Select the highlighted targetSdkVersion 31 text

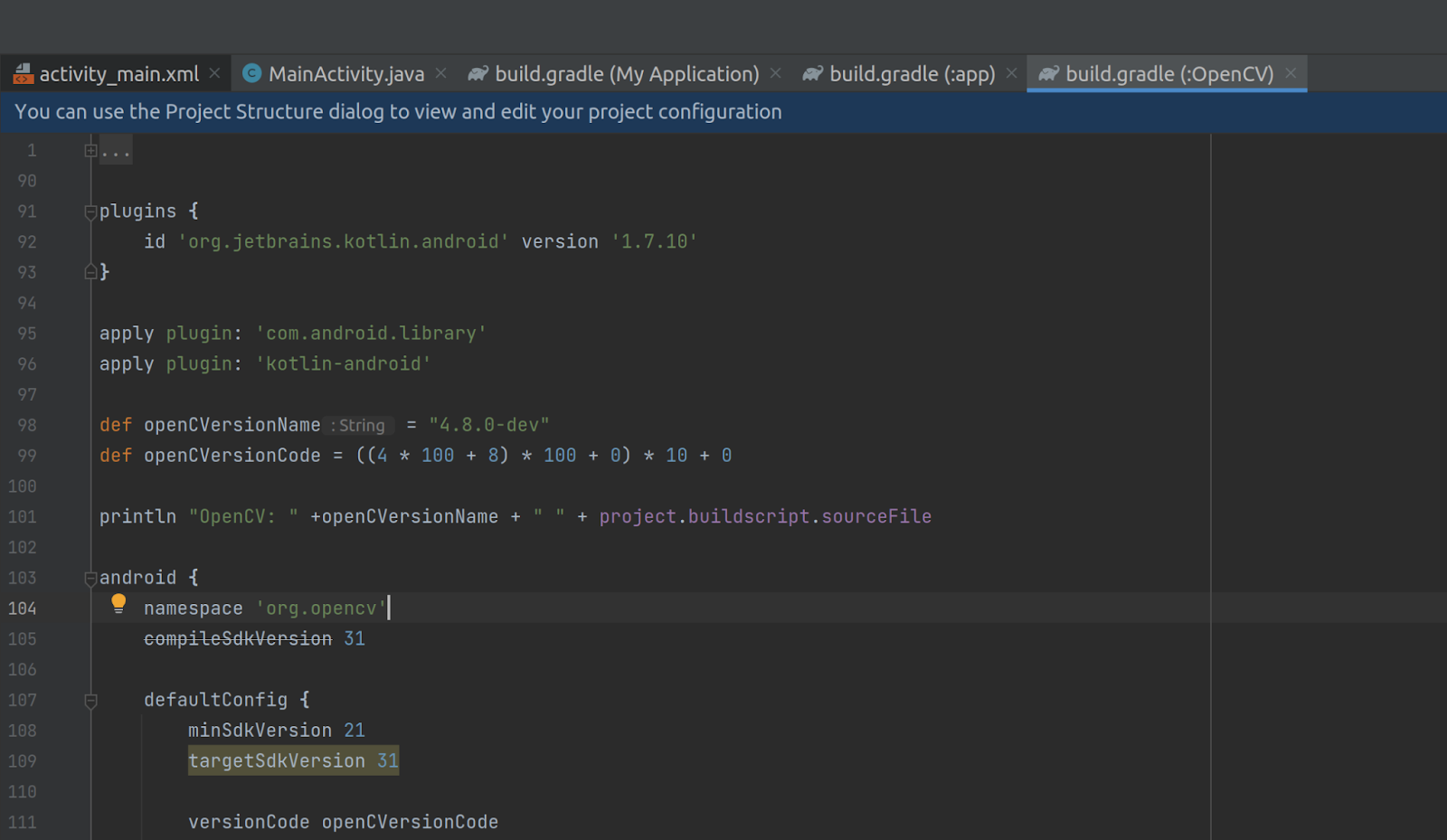point(291,760)
